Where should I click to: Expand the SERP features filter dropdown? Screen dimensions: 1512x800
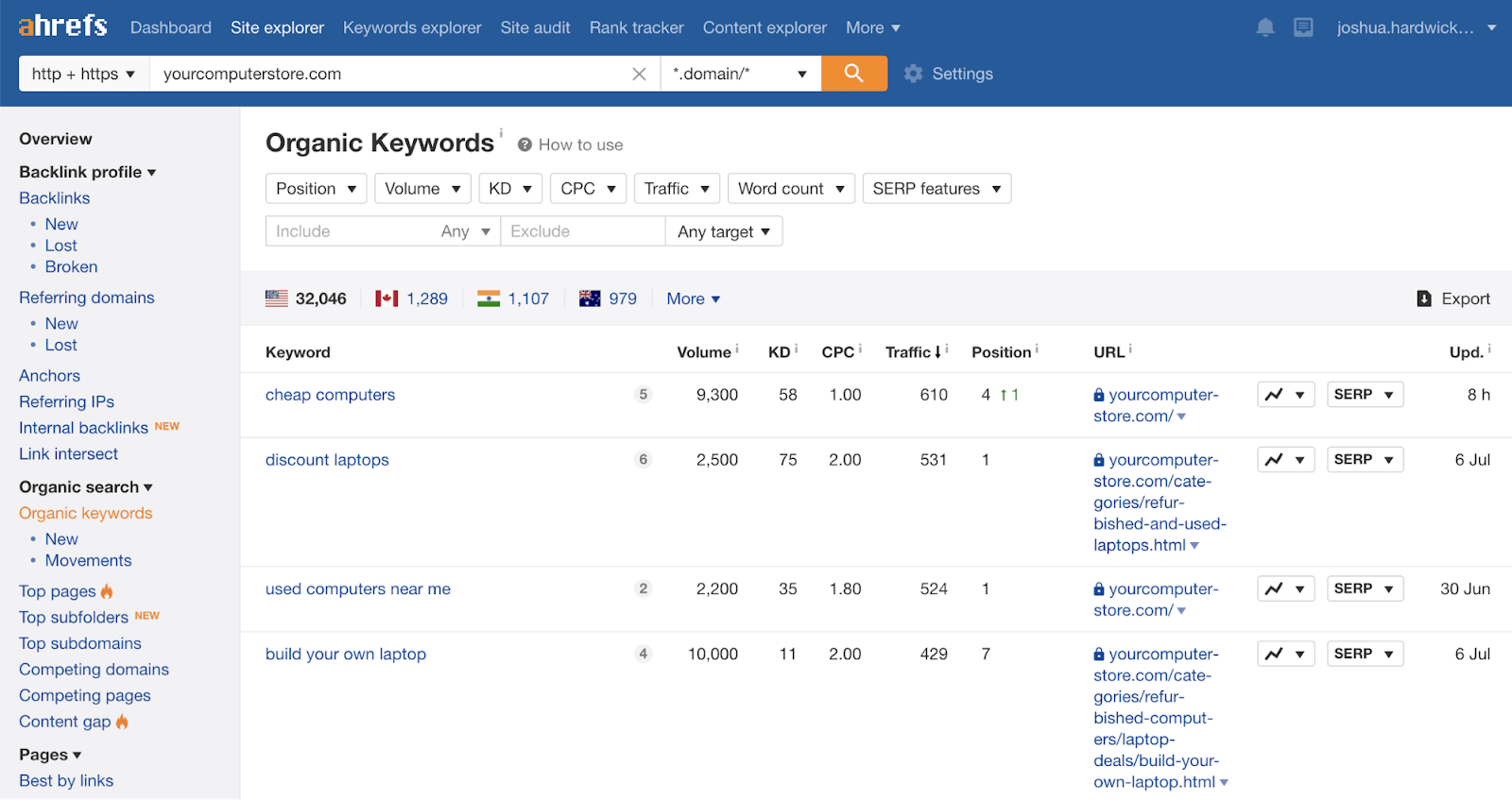(x=936, y=189)
